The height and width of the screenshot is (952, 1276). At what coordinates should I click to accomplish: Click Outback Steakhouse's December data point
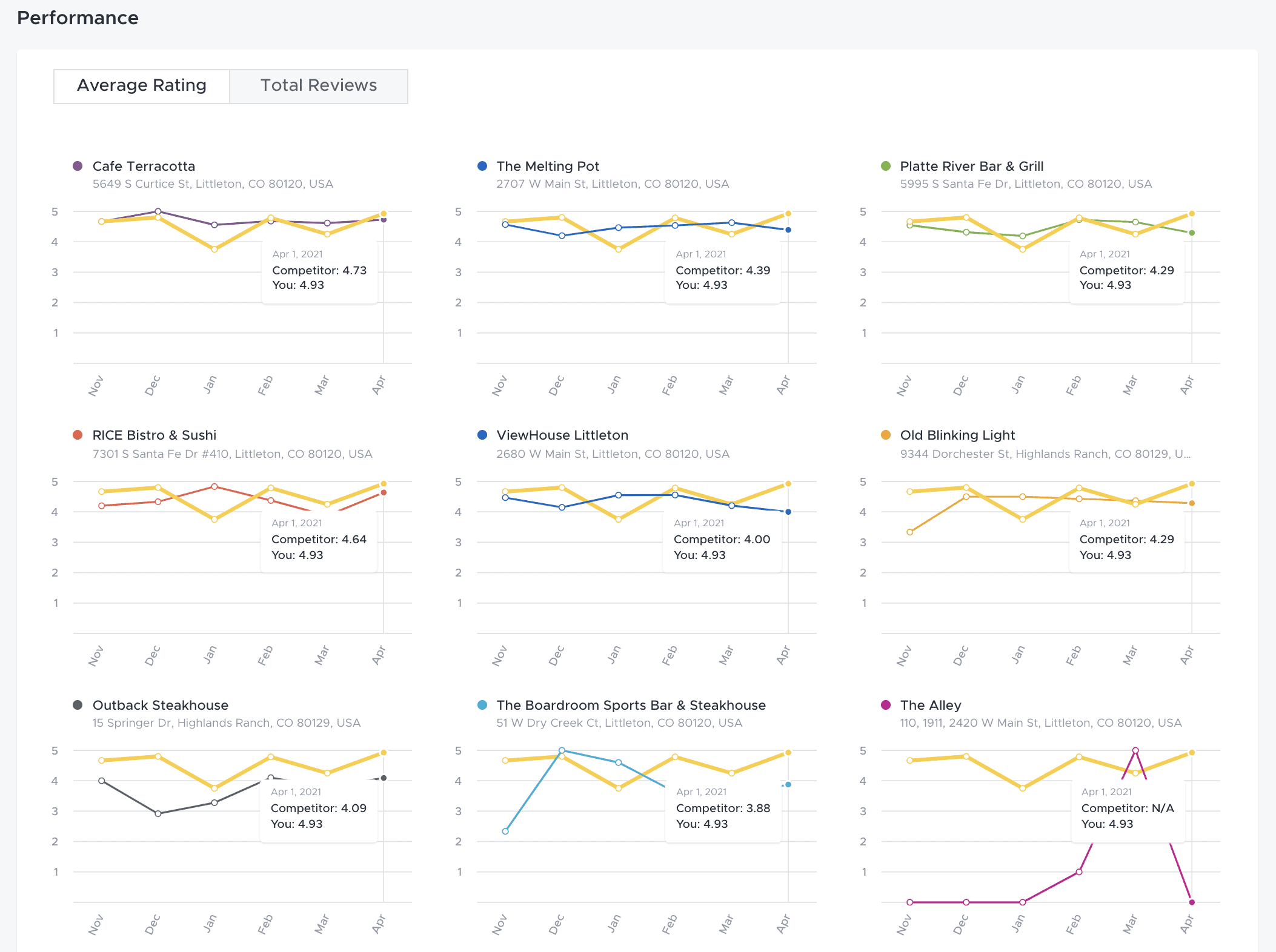click(x=158, y=814)
